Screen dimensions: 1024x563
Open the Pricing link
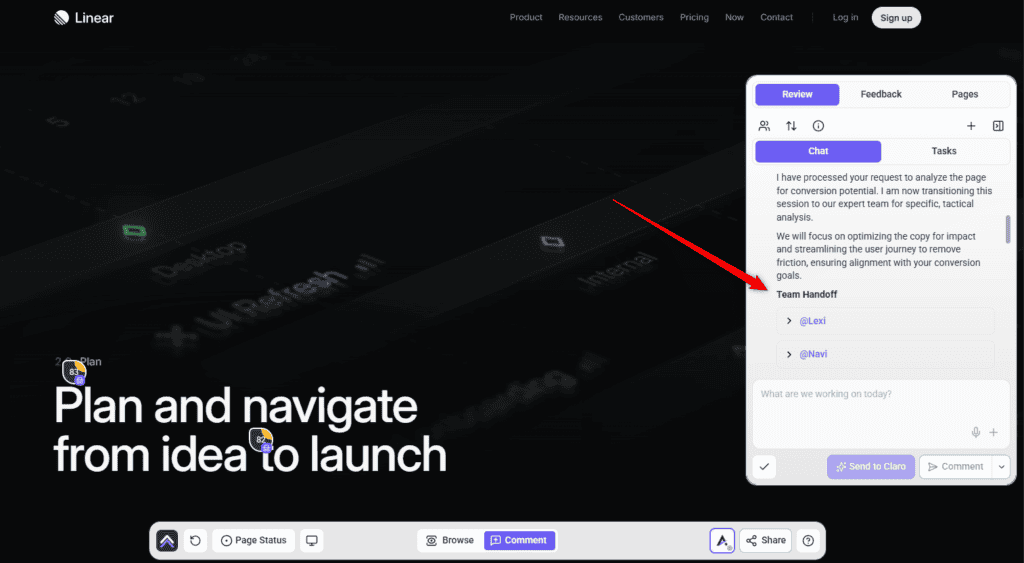tap(694, 18)
